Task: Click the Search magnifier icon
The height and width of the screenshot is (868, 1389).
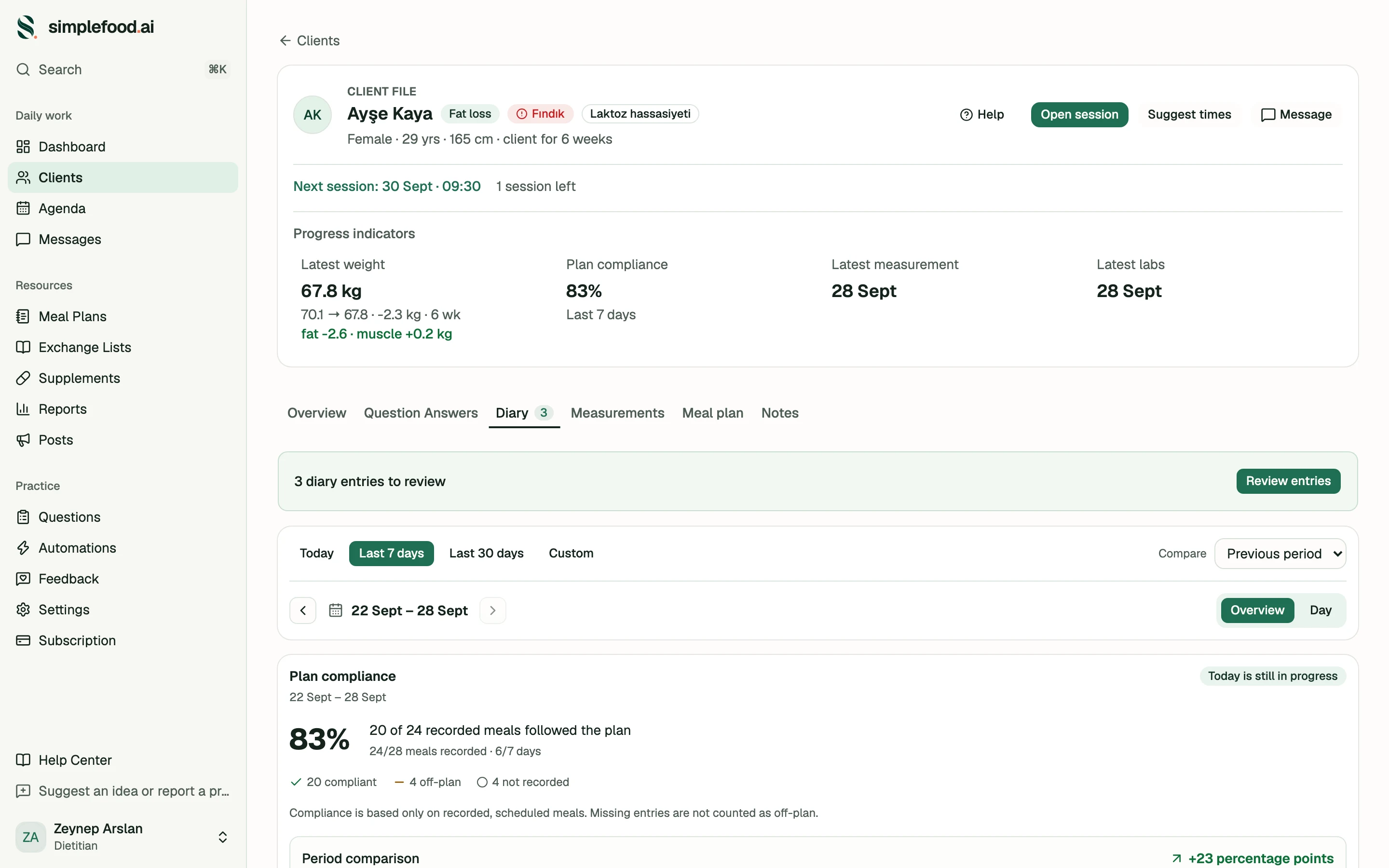Action: pos(23,69)
